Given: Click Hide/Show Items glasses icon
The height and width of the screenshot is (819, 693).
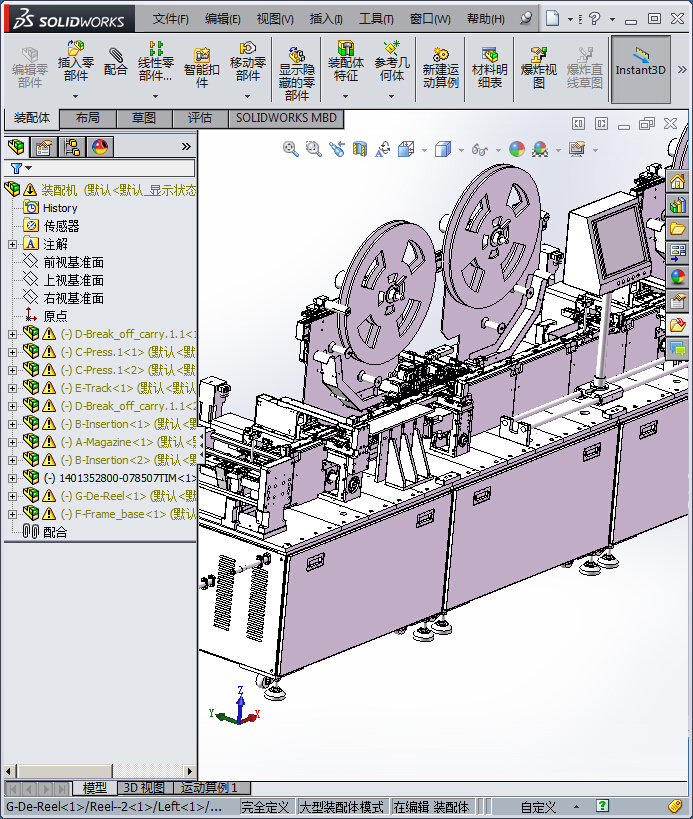Looking at the screenshot, I should point(479,150).
